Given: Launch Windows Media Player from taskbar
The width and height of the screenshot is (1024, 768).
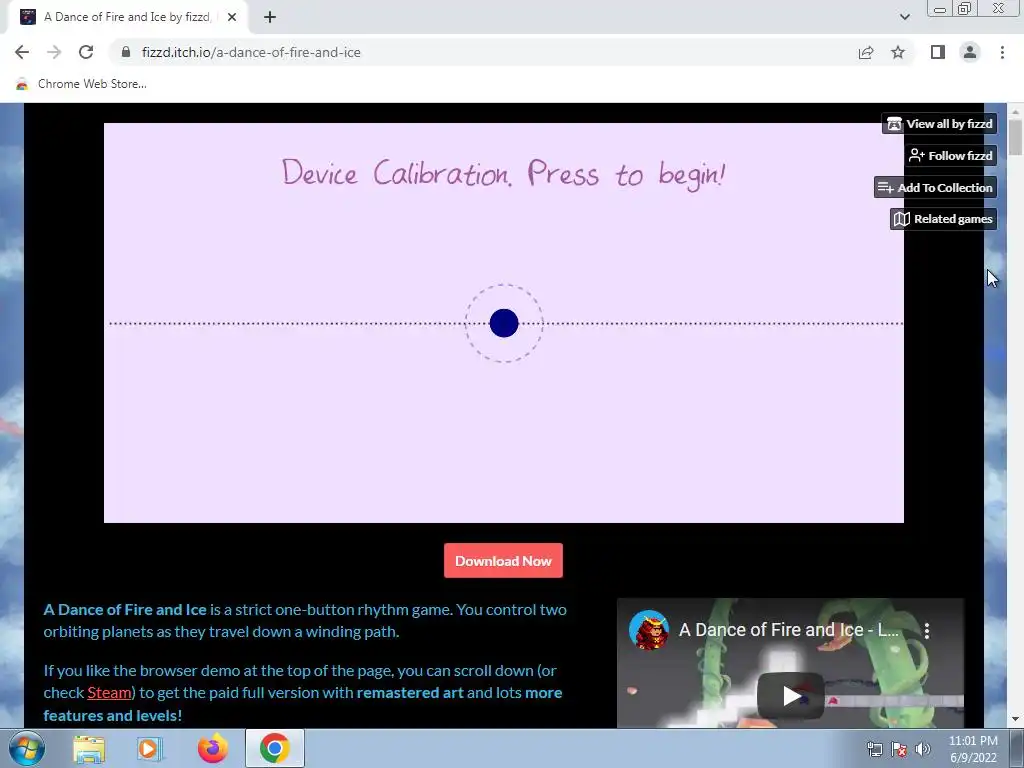Looking at the screenshot, I should coord(150,748).
